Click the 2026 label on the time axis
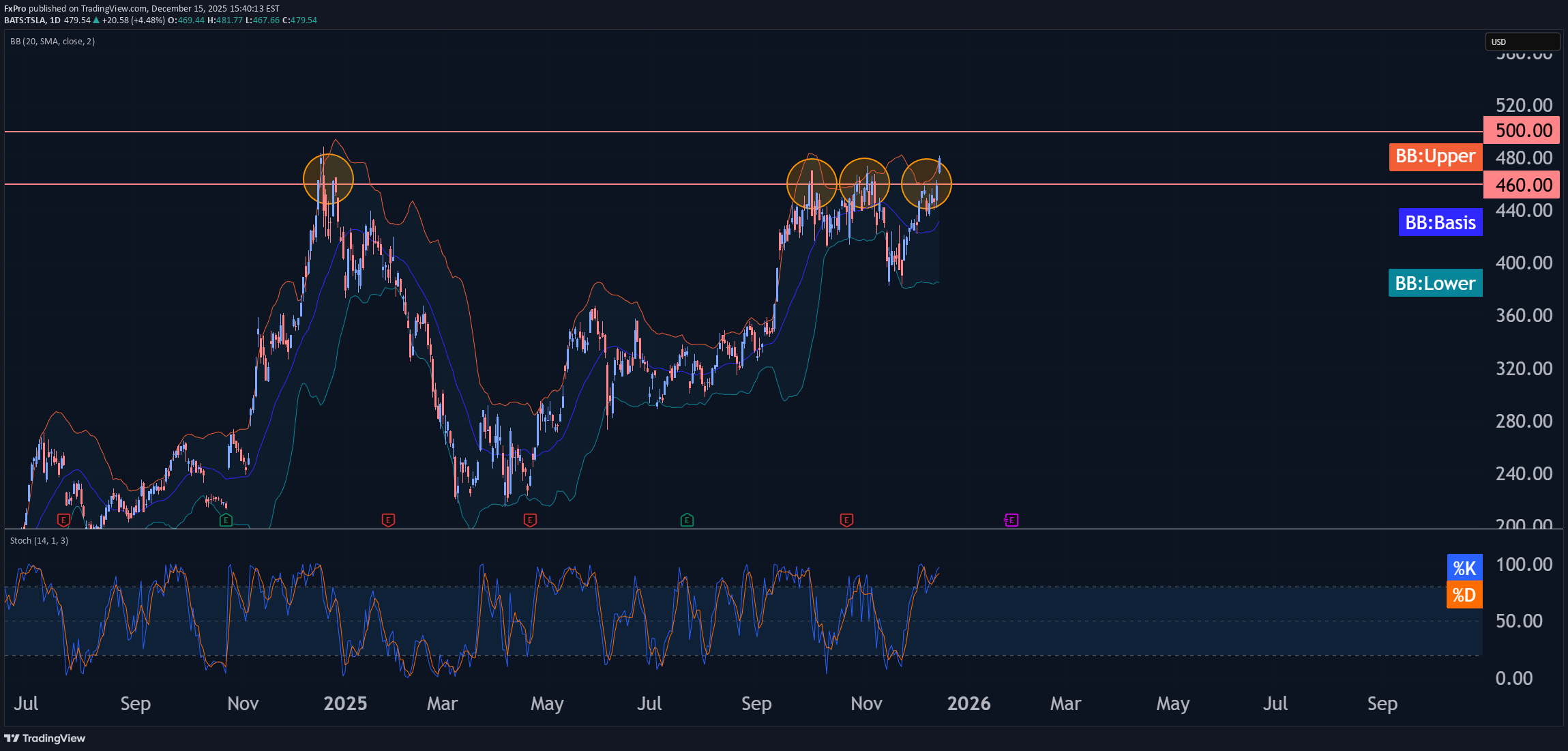The height and width of the screenshot is (751, 1568). tap(968, 703)
